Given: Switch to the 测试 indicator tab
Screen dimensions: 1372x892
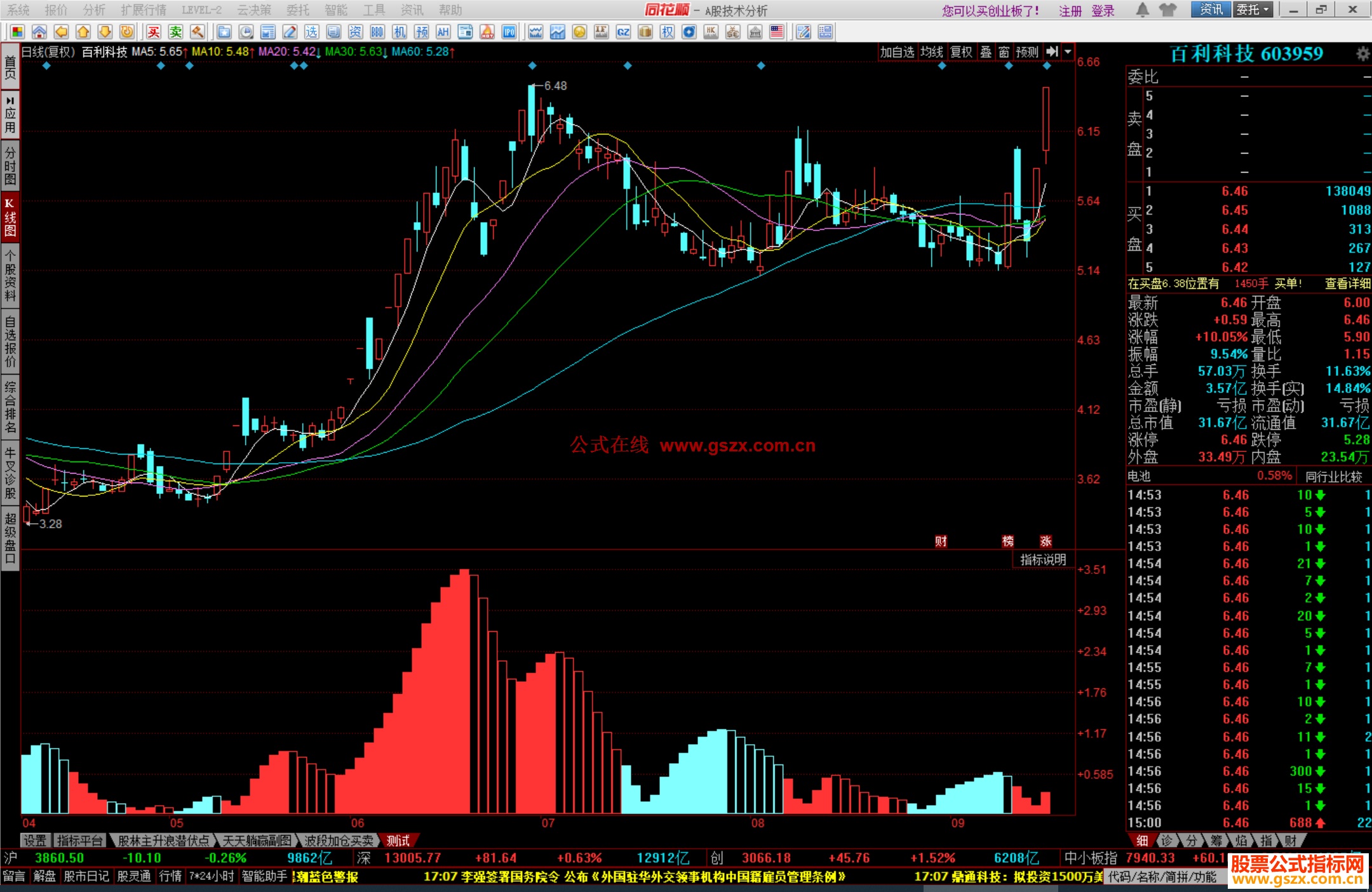Looking at the screenshot, I should [x=398, y=841].
